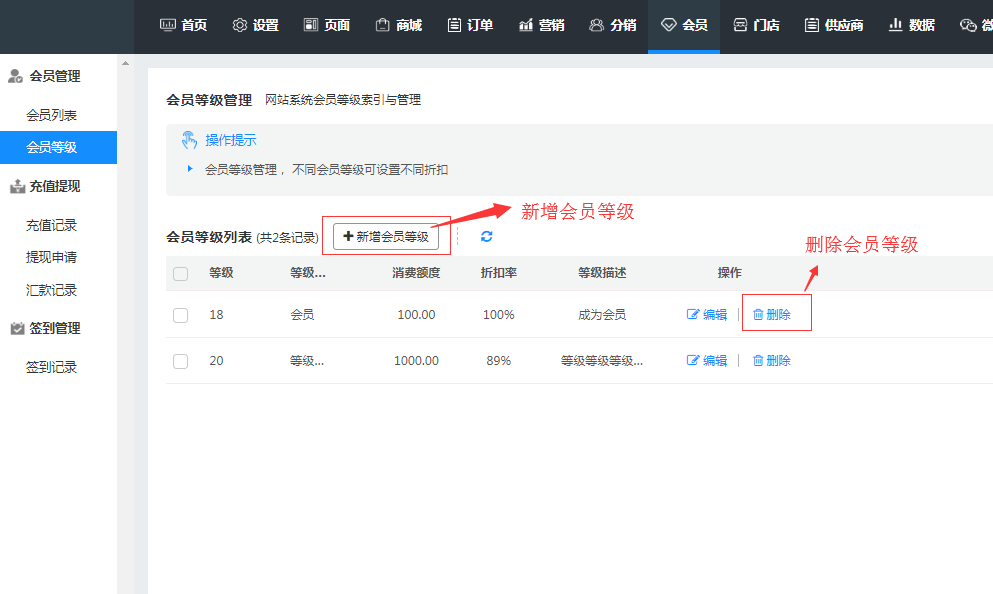The image size is (993, 594).
Task: Delete the level 18 会员 row
Action: (x=771, y=315)
